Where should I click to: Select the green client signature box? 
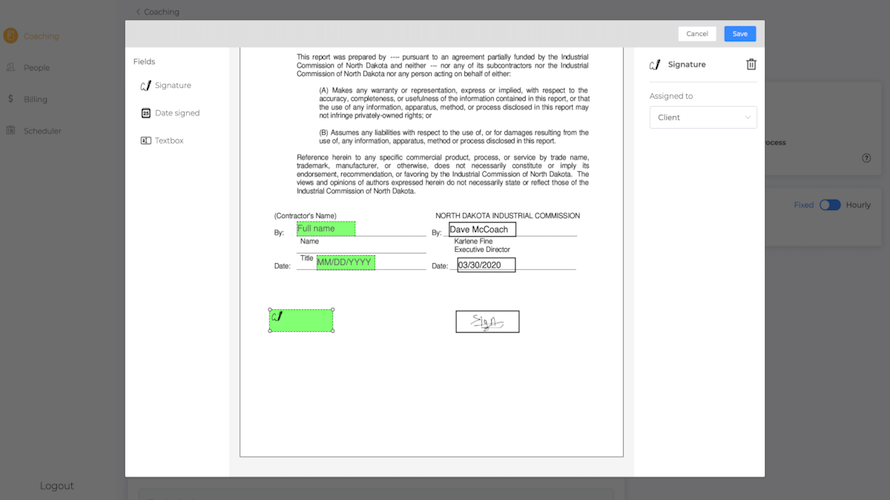[x=301, y=320]
